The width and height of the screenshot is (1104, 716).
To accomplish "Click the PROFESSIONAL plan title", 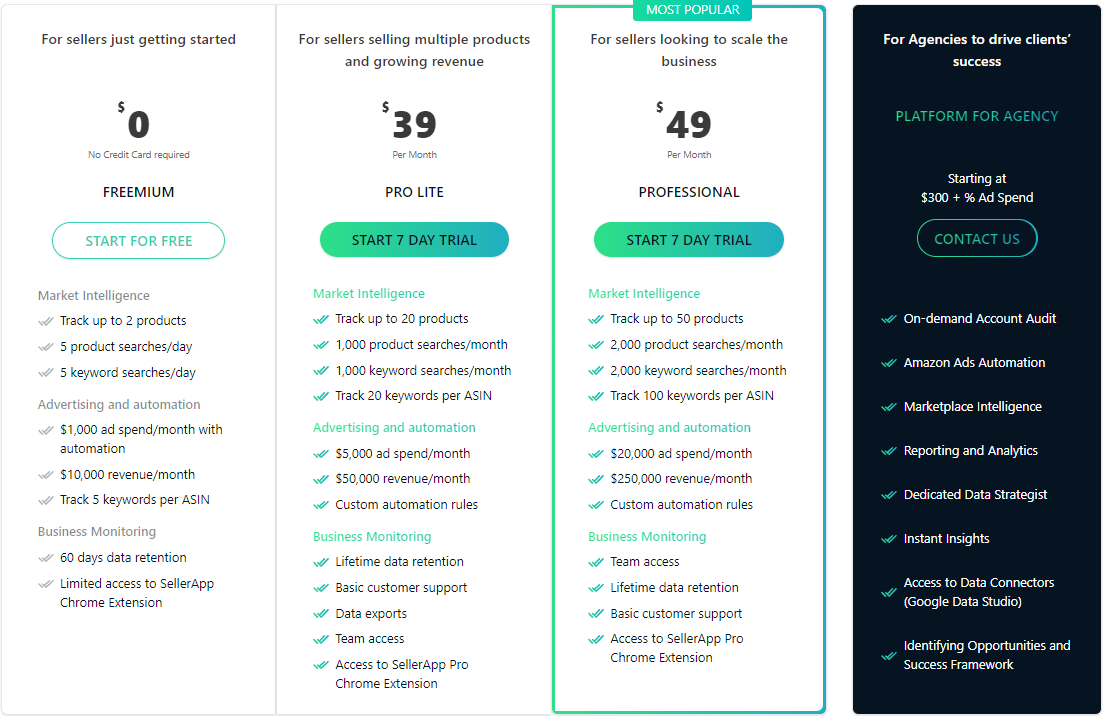I will [x=689, y=192].
